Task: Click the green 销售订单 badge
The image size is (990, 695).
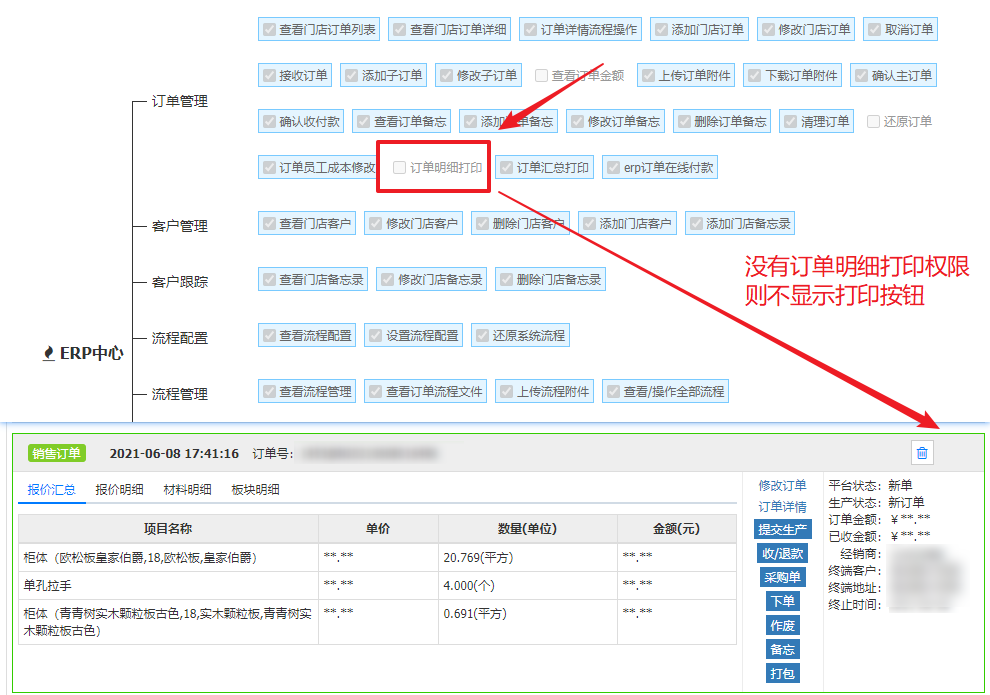Action: click(57, 453)
